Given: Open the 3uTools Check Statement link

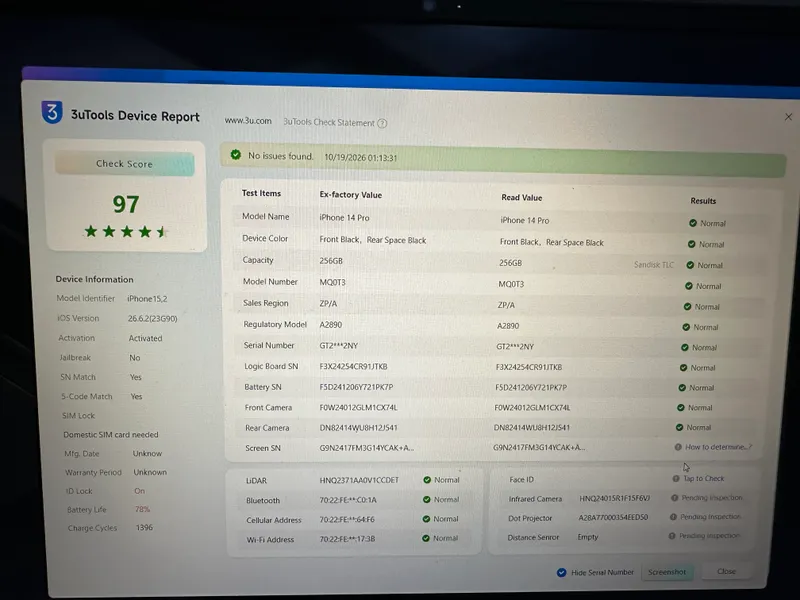Looking at the screenshot, I should (x=329, y=122).
